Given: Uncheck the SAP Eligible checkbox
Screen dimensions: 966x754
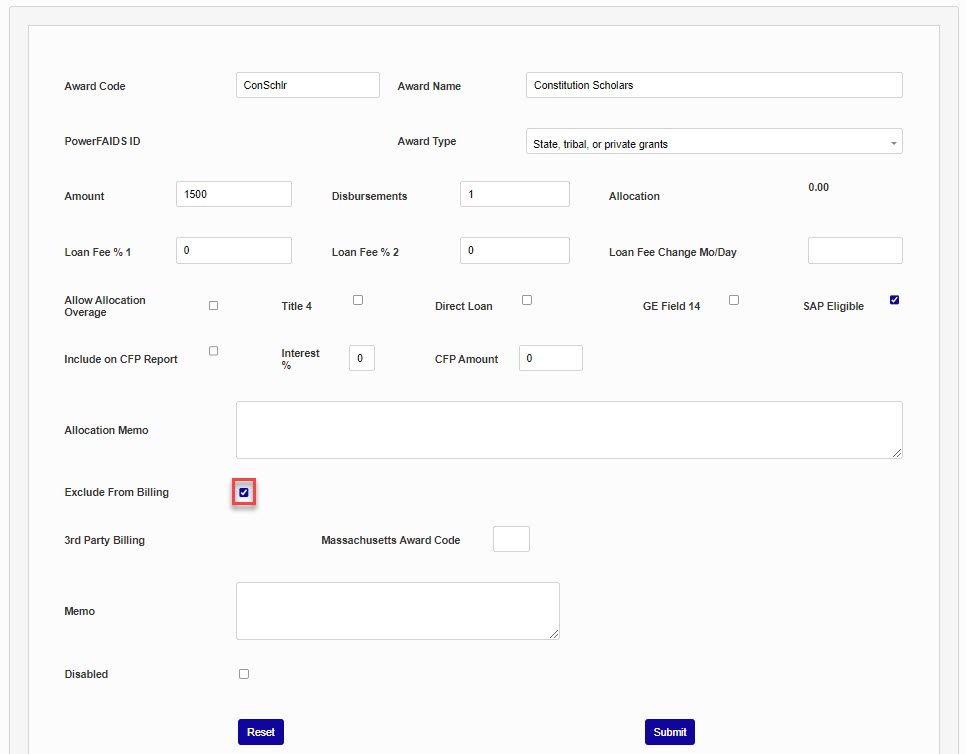Looking at the screenshot, I should pyautogui.click(x=894, y=300).
